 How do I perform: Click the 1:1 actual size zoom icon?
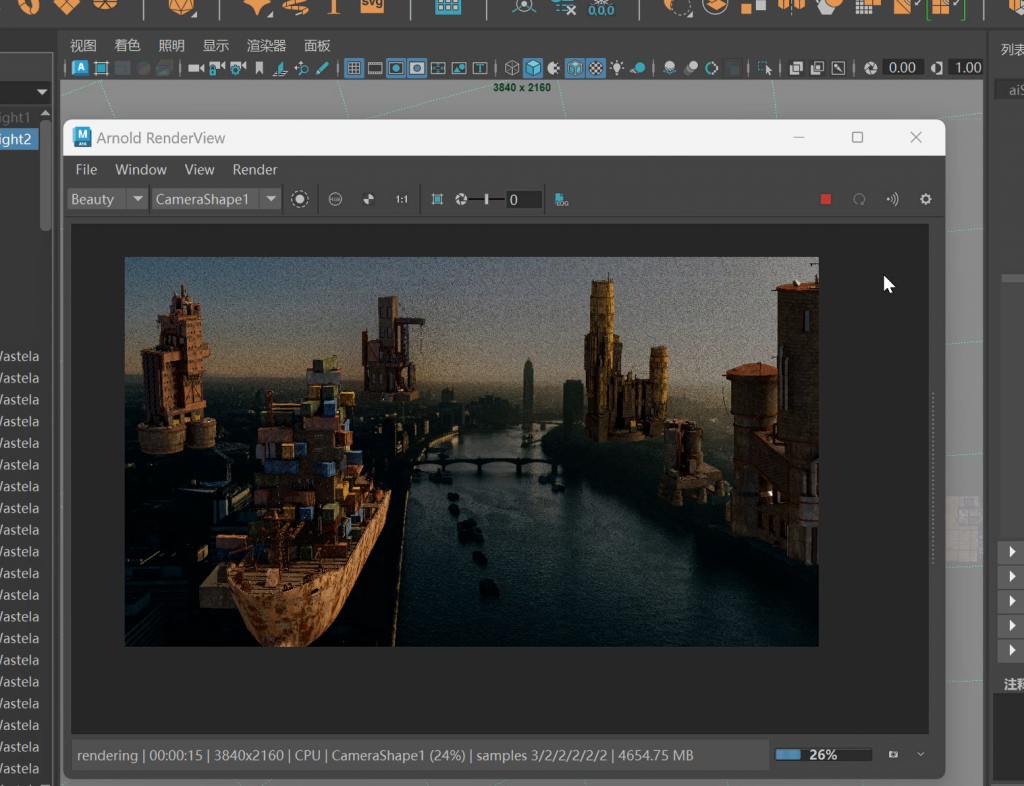402,199
